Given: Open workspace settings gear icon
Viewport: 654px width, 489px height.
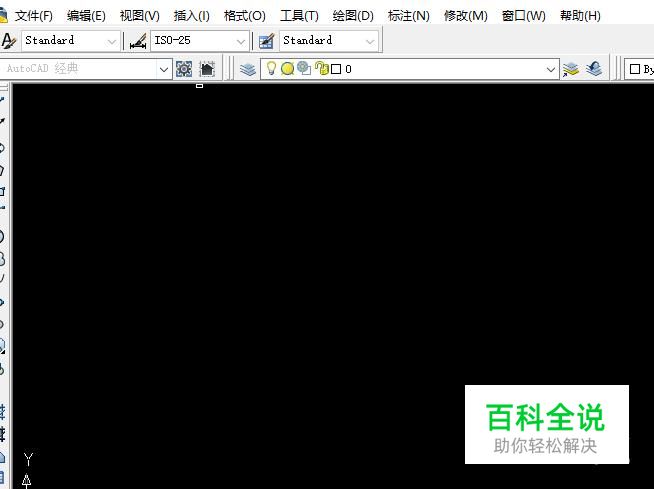Looking at the screenshot, I should click(x=184, y=69).
